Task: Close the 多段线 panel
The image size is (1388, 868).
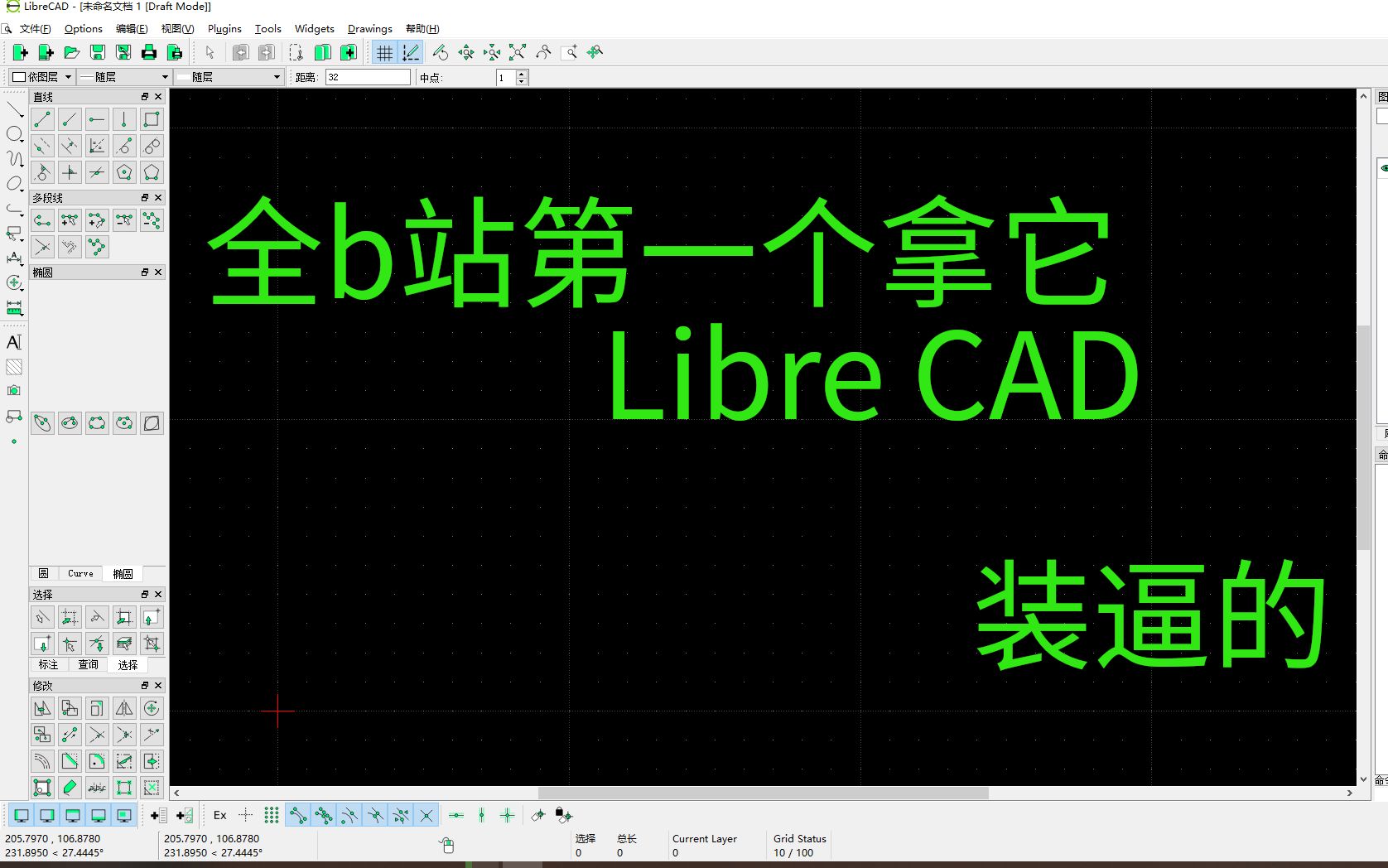Action: click(158, 198)
